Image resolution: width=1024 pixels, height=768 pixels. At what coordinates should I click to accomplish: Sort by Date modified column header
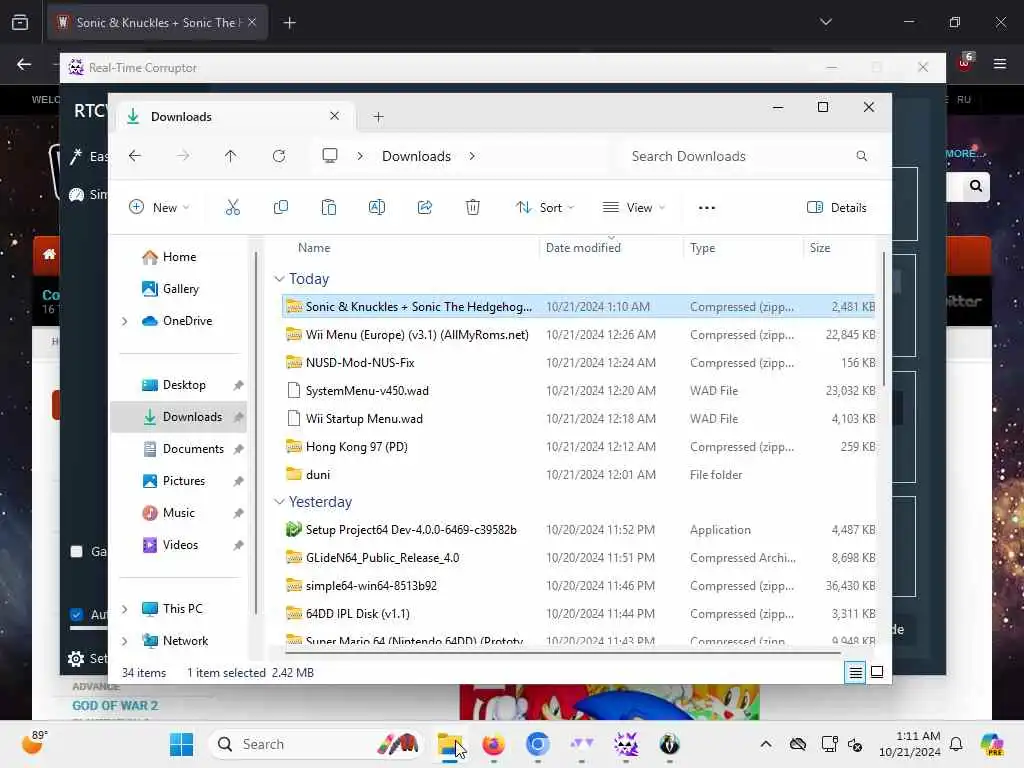(583, 248)
